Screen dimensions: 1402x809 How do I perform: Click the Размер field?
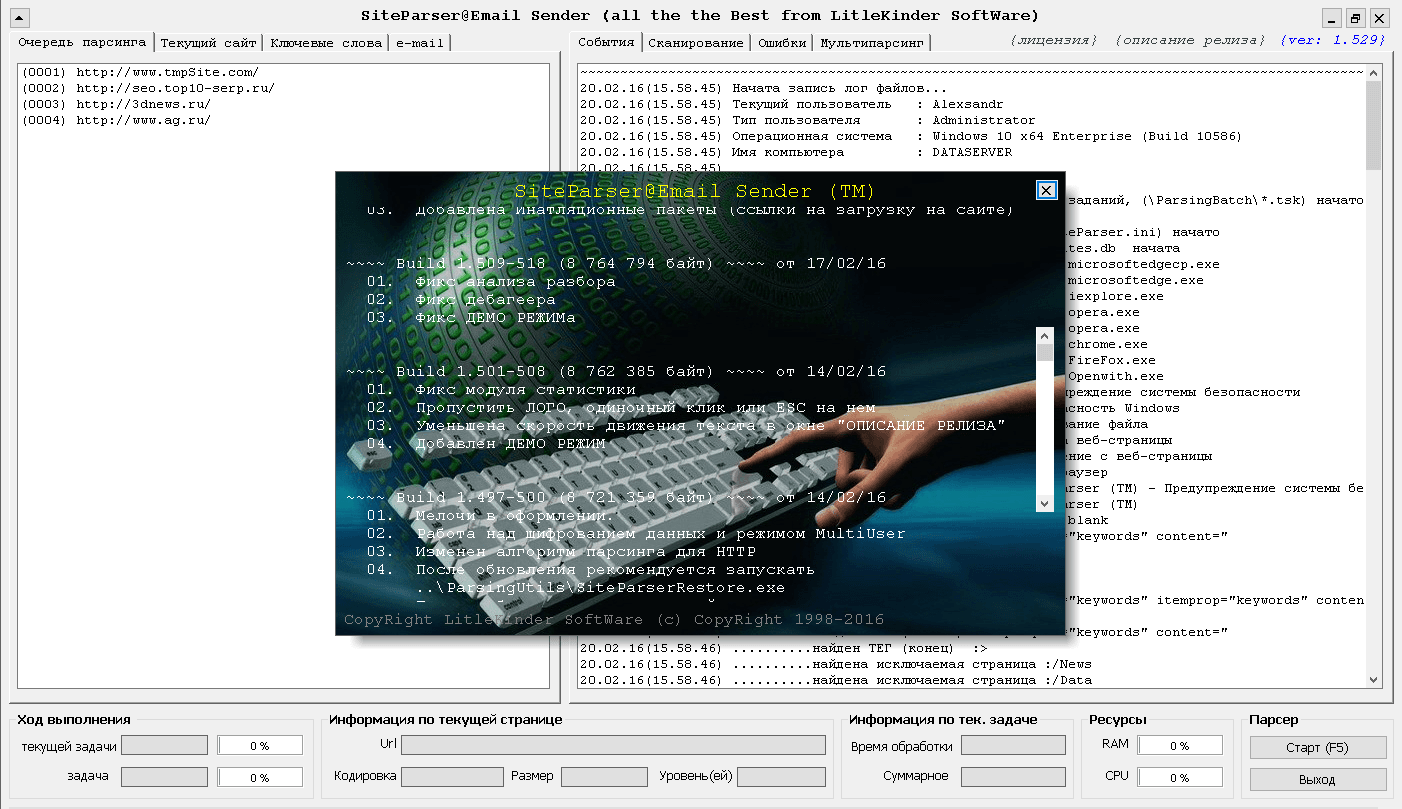pos(604,777)
